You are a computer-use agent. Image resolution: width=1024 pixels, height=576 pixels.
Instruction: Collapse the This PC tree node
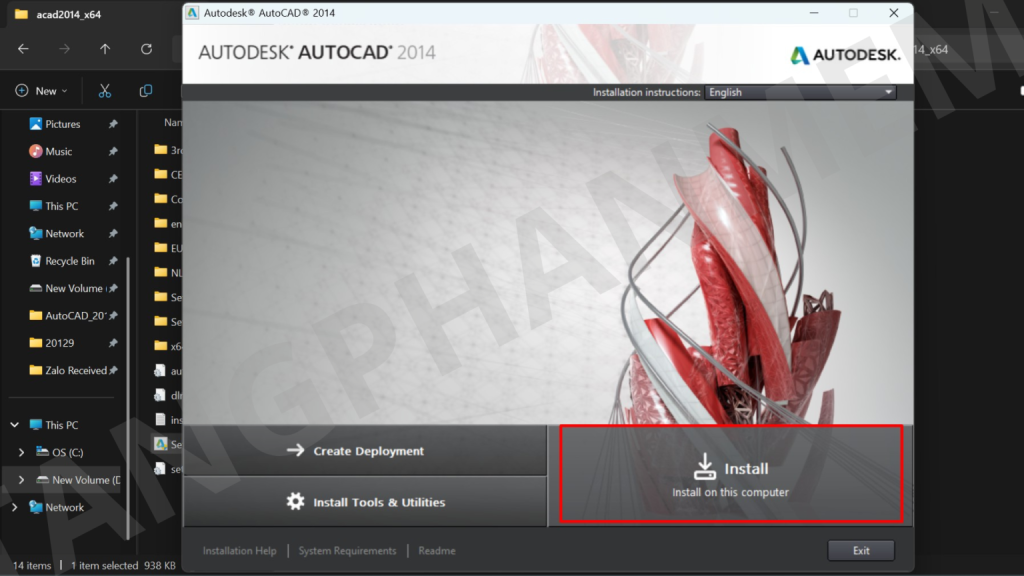click(x=14, y=425)
